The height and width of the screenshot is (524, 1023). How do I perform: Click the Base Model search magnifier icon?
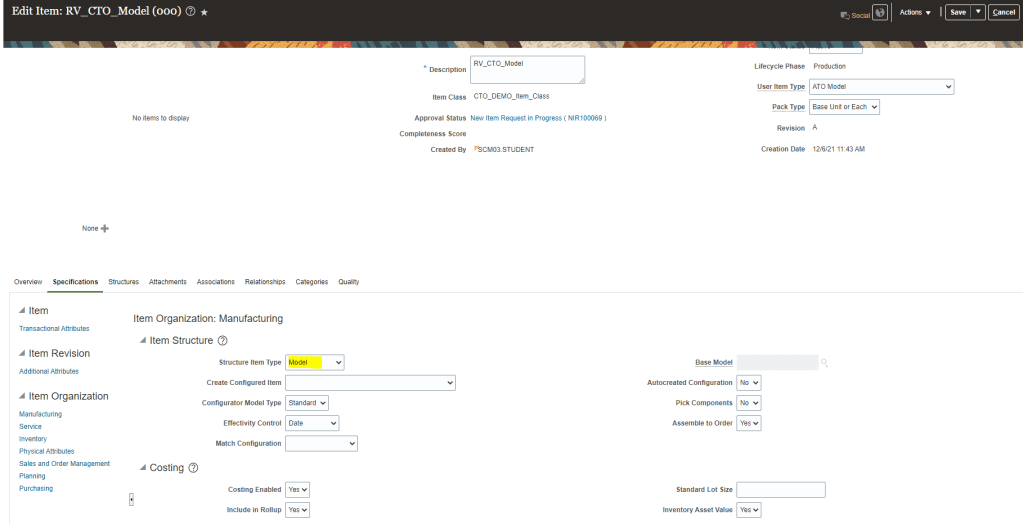click(825, 362)
